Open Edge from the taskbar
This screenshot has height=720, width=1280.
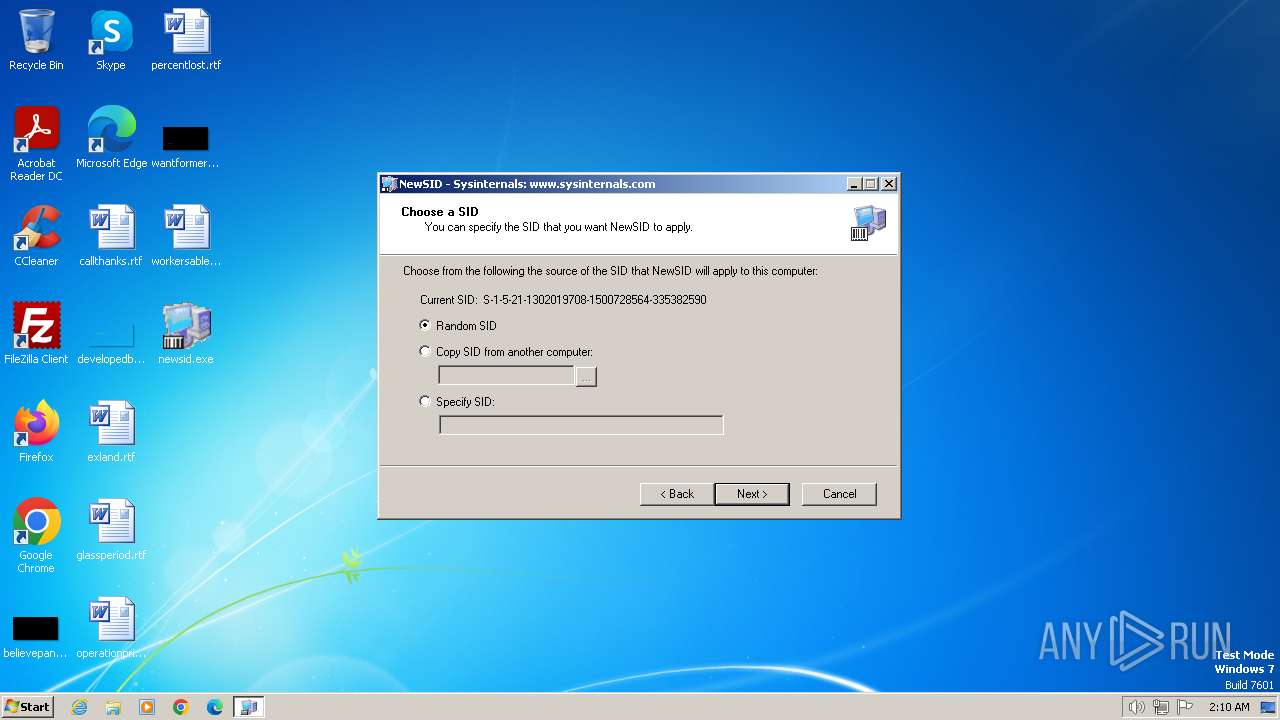(x=215, y=707)
